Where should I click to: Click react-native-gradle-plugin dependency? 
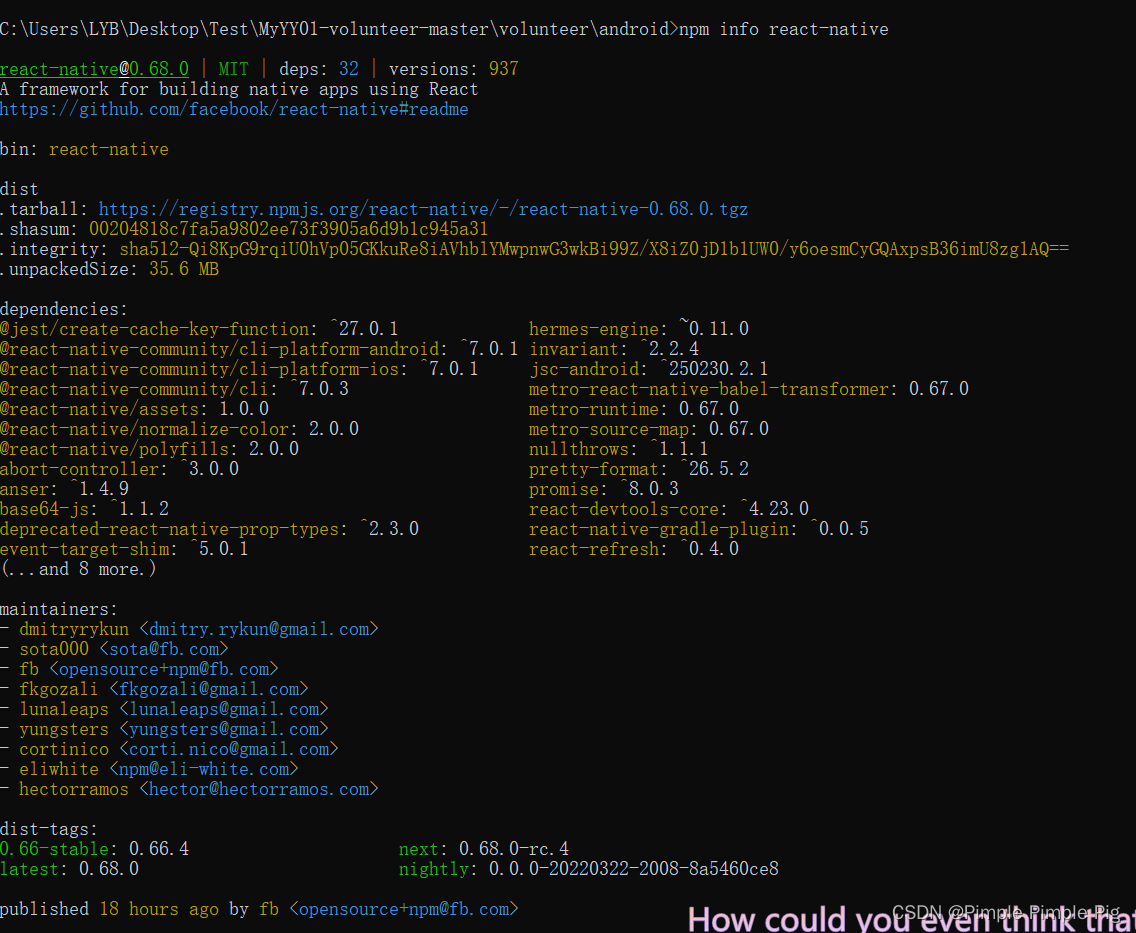click(698, 529)
